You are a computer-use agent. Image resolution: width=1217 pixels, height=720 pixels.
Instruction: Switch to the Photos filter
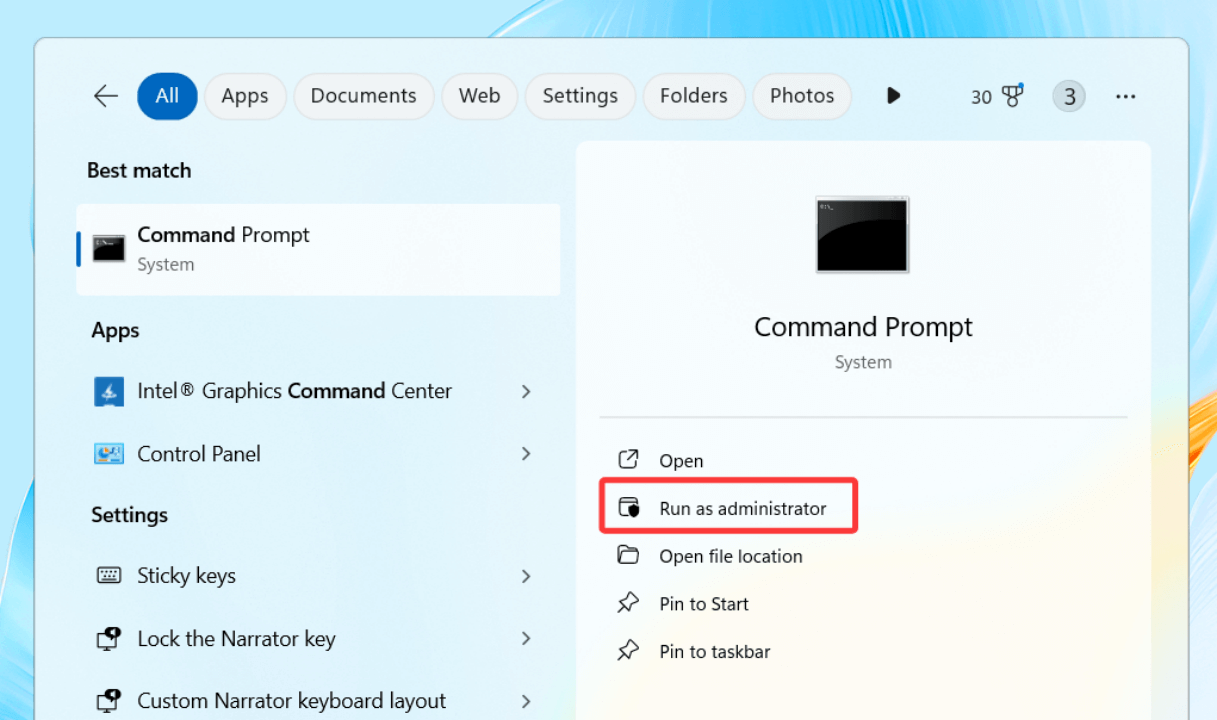(x=801, y=95)
